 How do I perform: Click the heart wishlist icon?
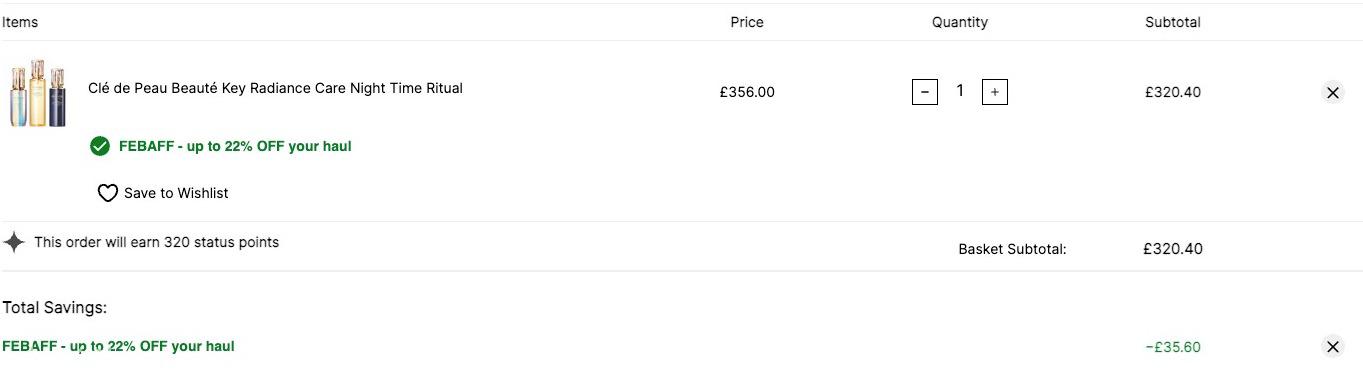107,193
